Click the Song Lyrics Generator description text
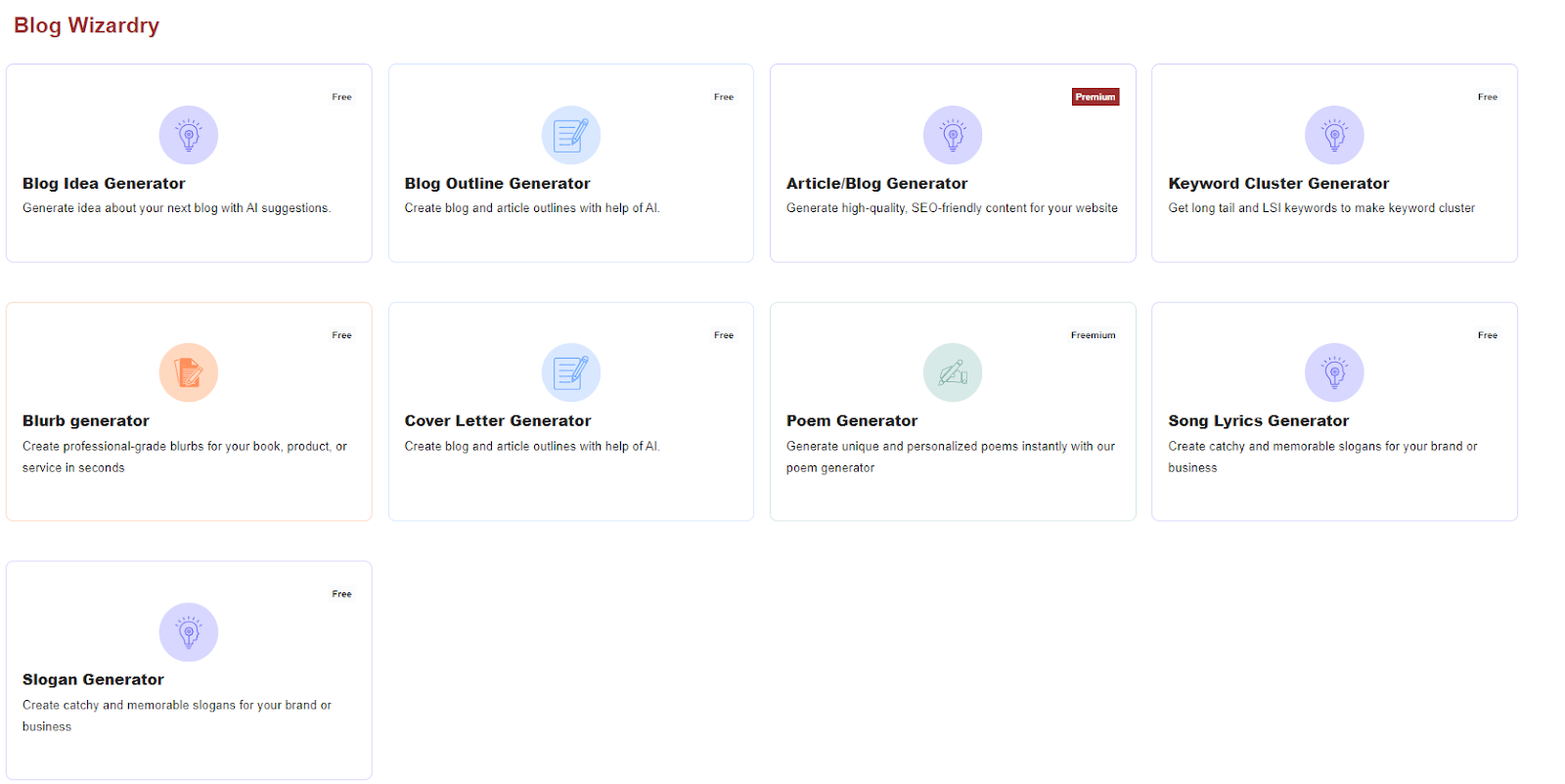The height and width of the screenshot is (784, 1565). (1322, 457)
